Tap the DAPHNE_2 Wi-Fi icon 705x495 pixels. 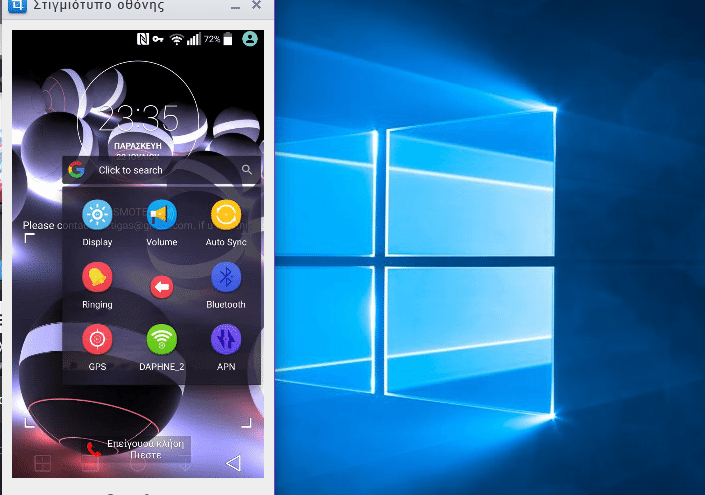click(x=161, y=339)
